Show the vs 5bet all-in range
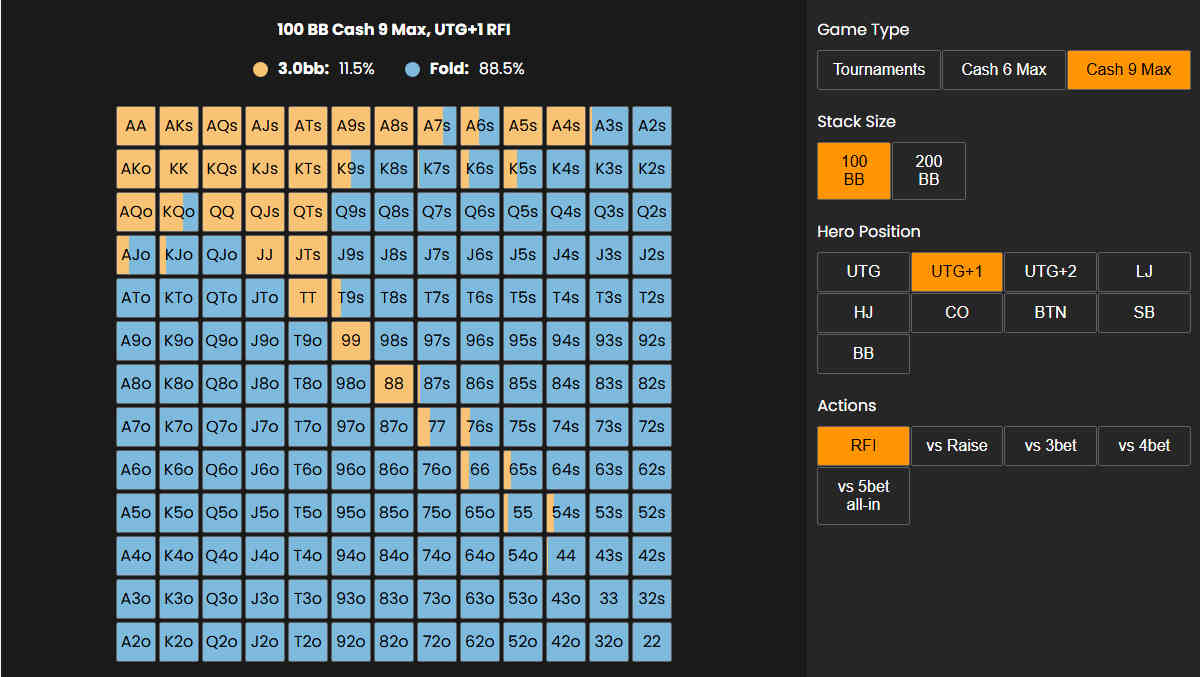 point(862,496)
